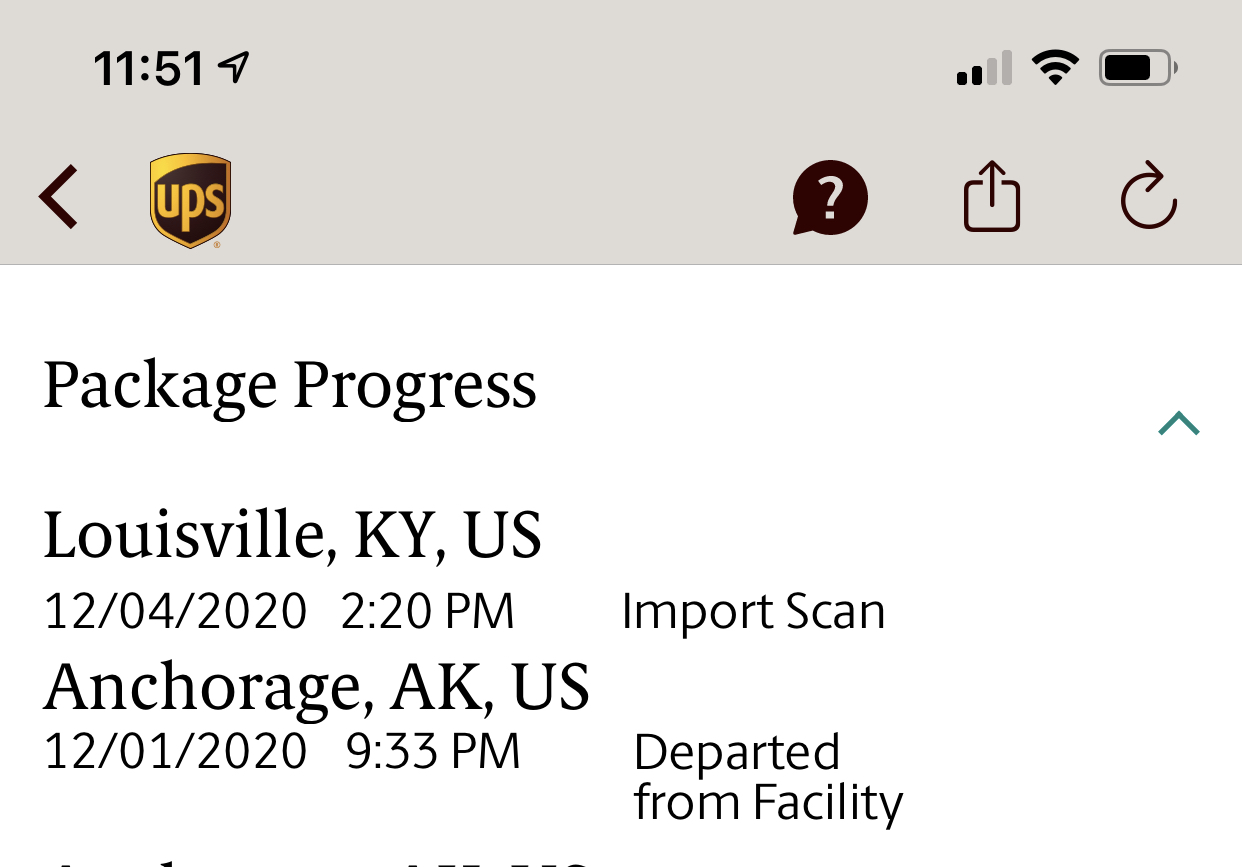The width and height of the screenshot is (1242, 867).
Task: Tap the UPS shield logo
Action: [191, 200]
